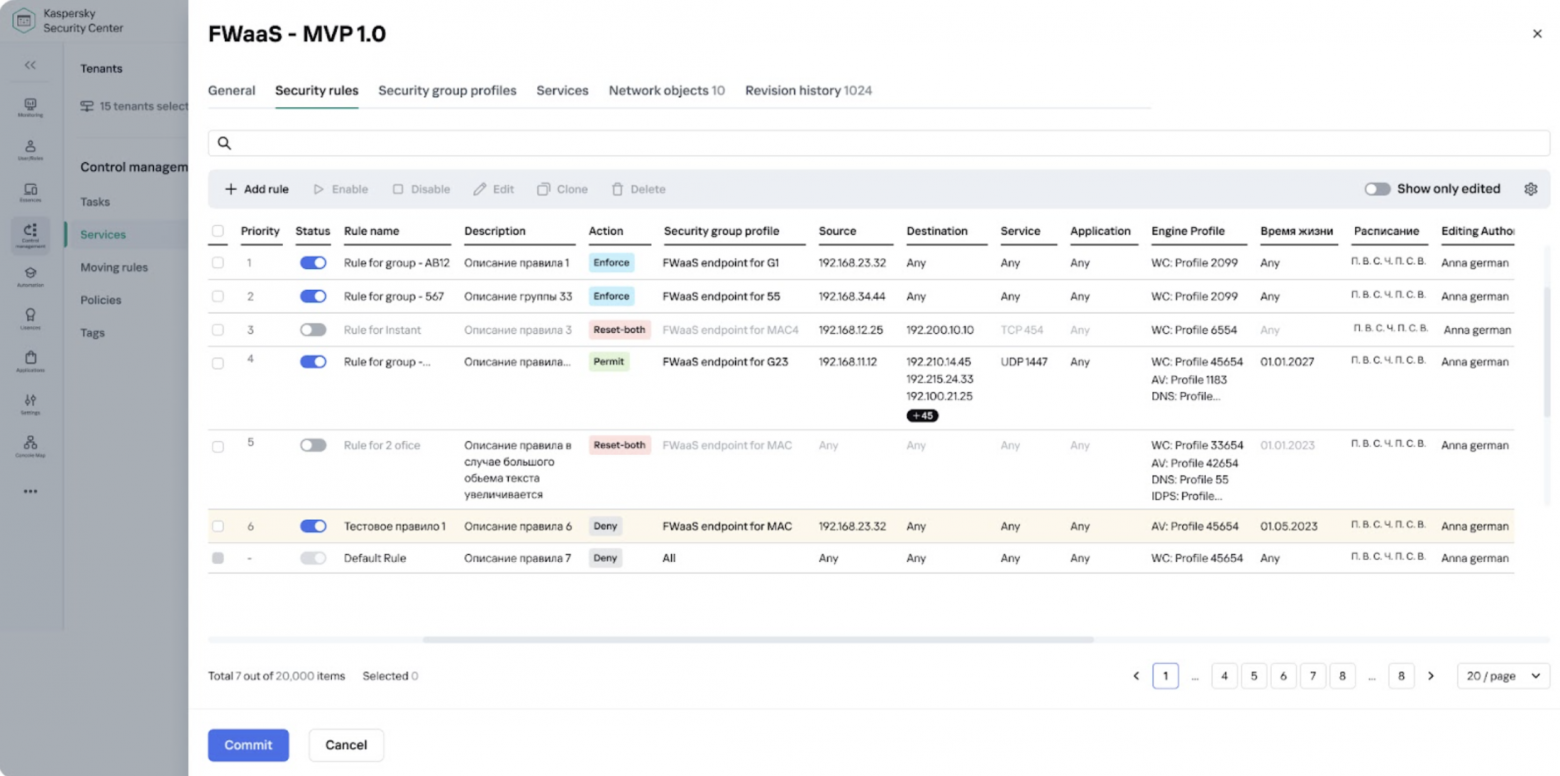Click the Clone toolbar button
Viewport: 1560px width, 776px height.
[562, 189]
